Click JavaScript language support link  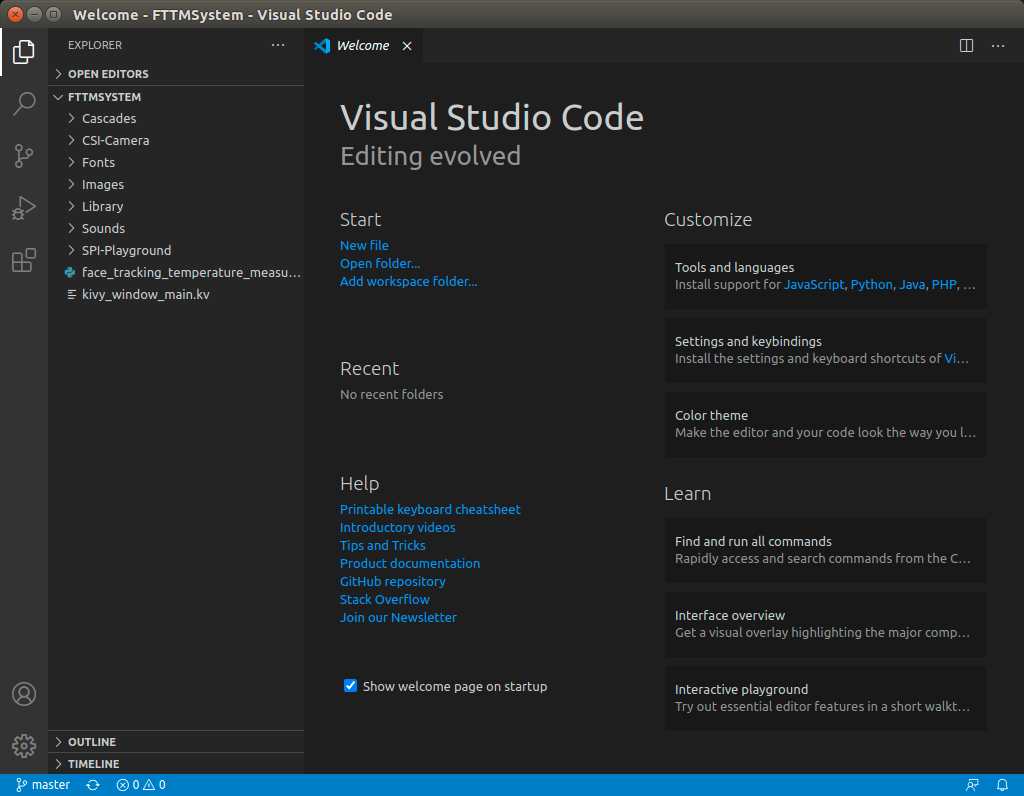pyautogui.click(x=814, y=285)
